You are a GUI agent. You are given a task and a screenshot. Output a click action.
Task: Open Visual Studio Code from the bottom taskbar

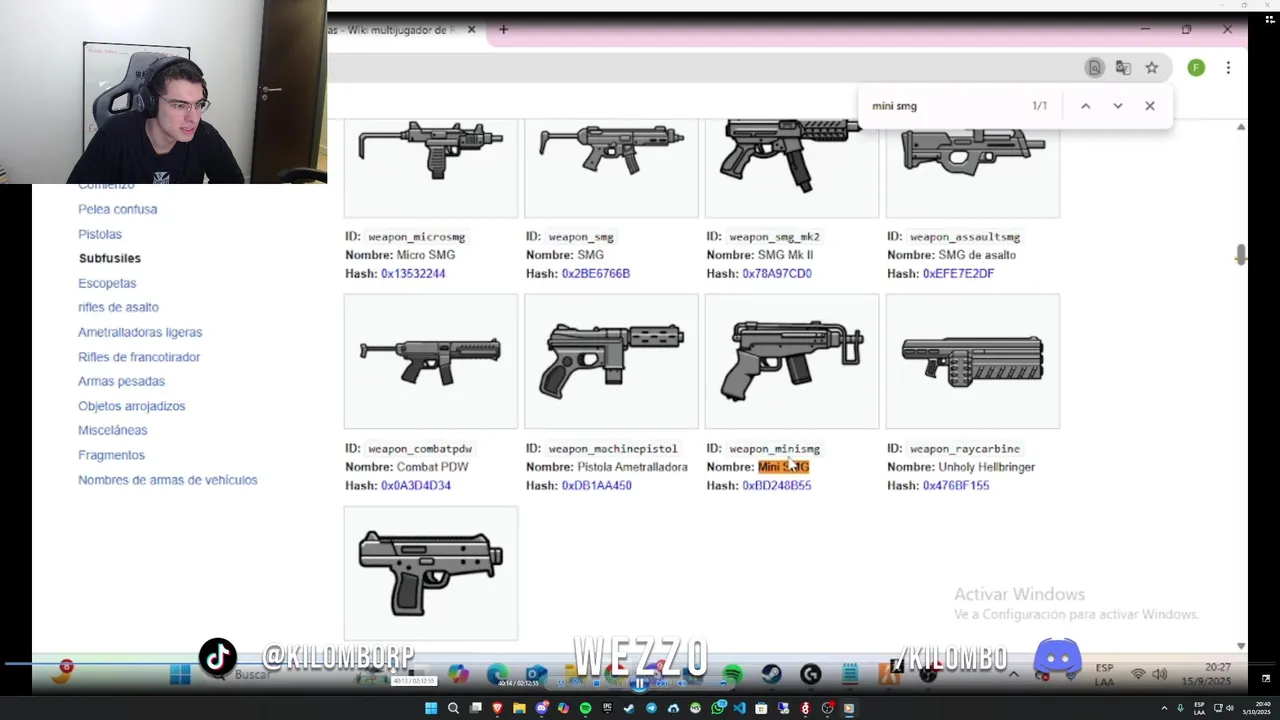pyautogui.click(x=740, y=708)
